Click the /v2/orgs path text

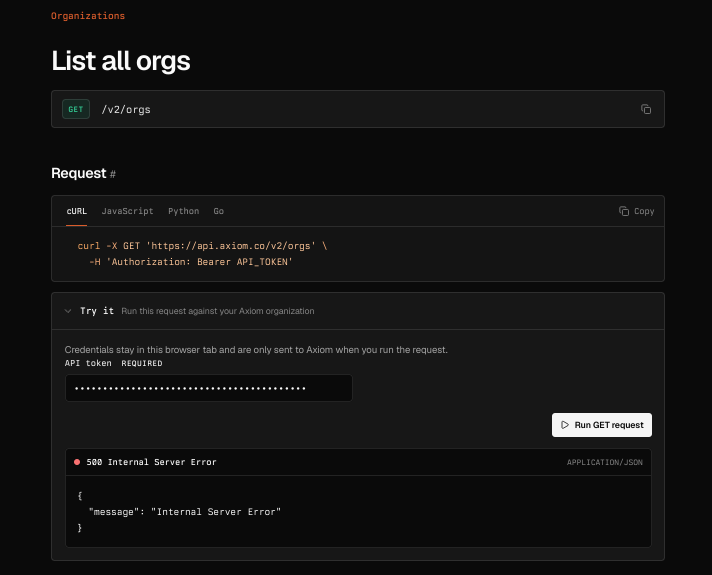(x=126, y=109)
